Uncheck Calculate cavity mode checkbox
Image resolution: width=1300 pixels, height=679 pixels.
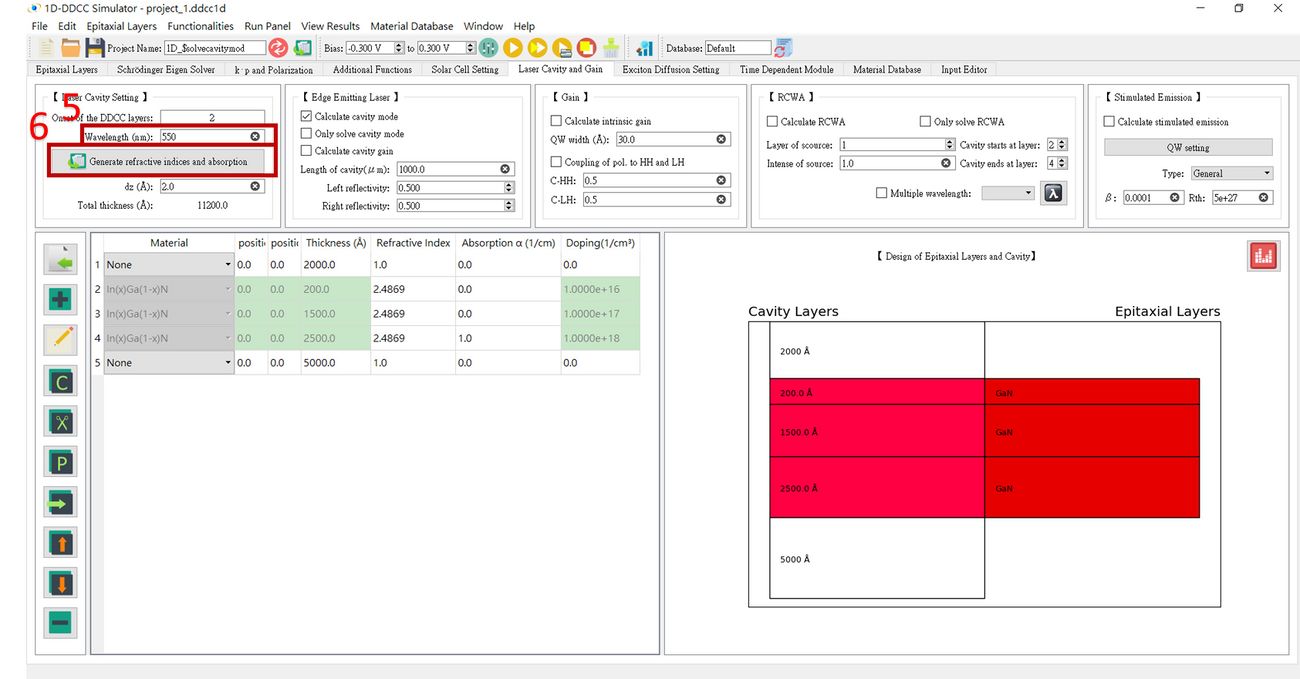point(307,117)
